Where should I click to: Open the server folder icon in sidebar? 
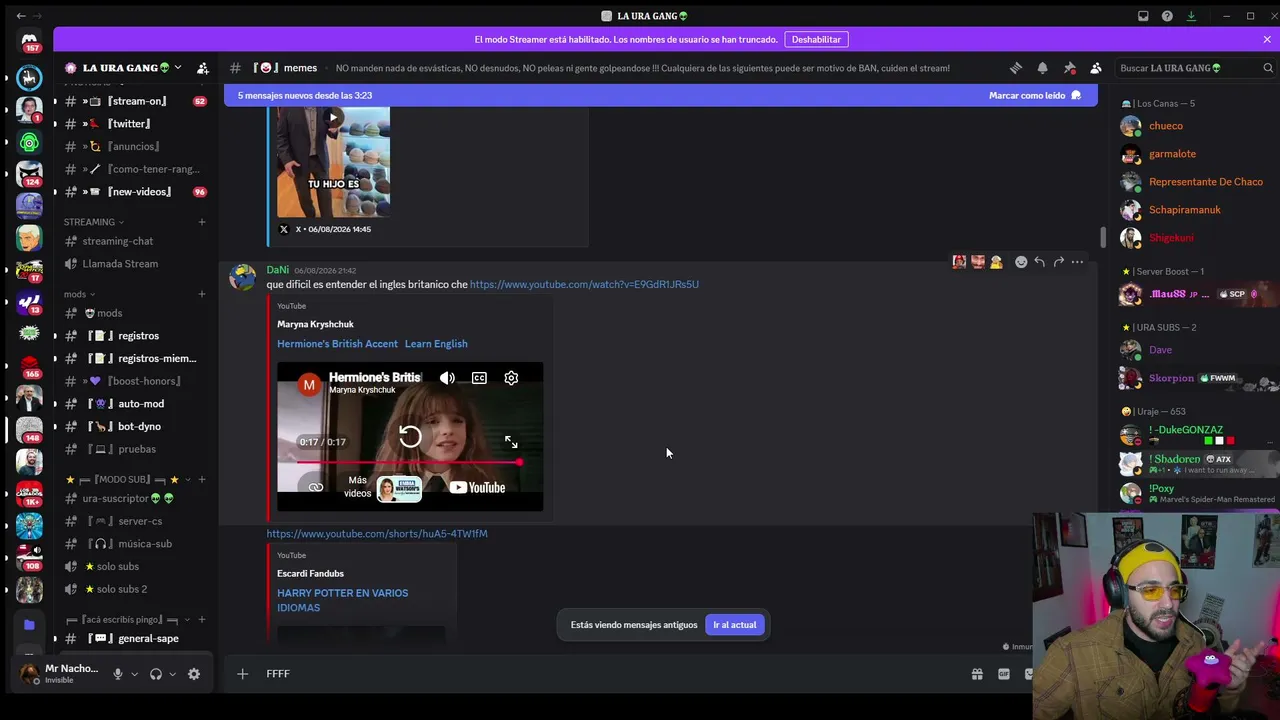(29, 624)
